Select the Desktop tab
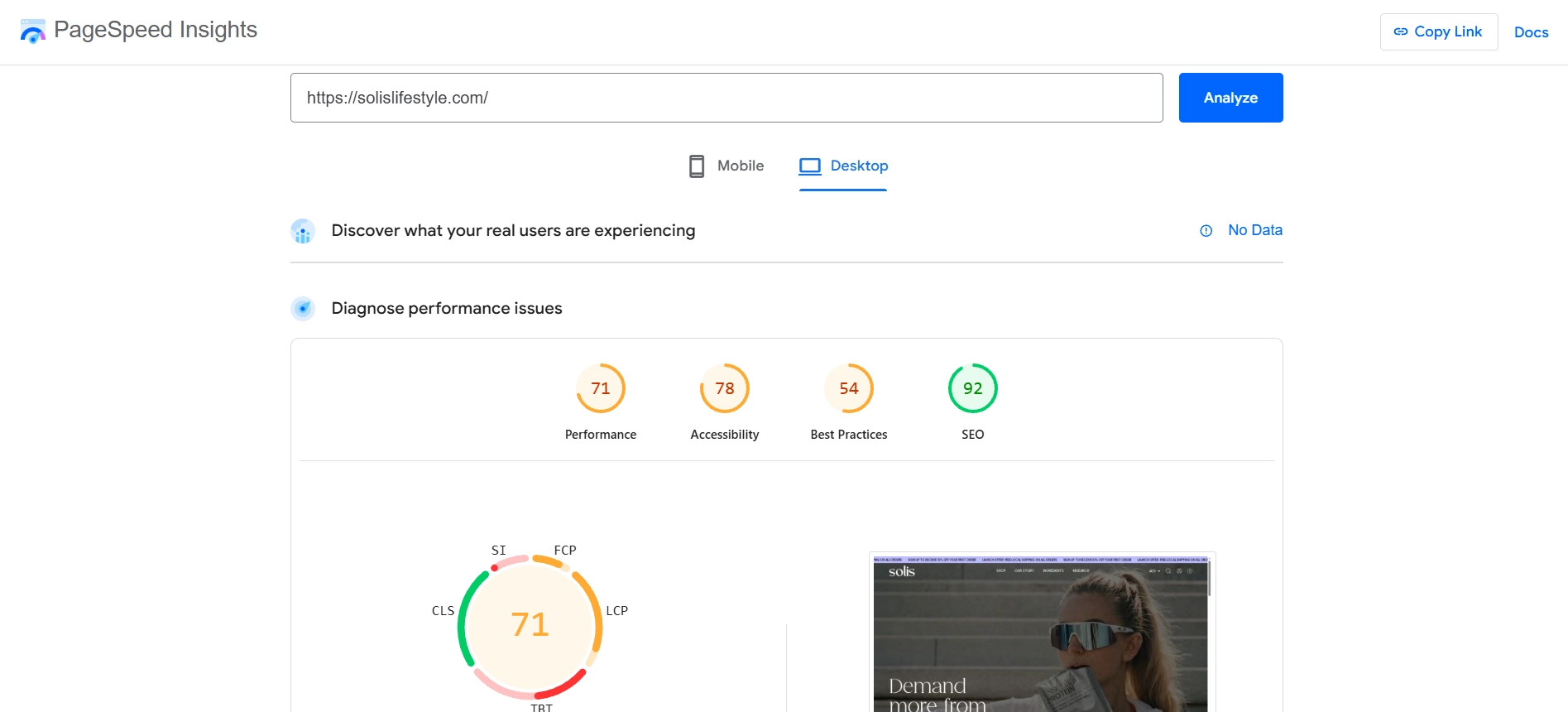1568x712 pixels. point(843,166)
